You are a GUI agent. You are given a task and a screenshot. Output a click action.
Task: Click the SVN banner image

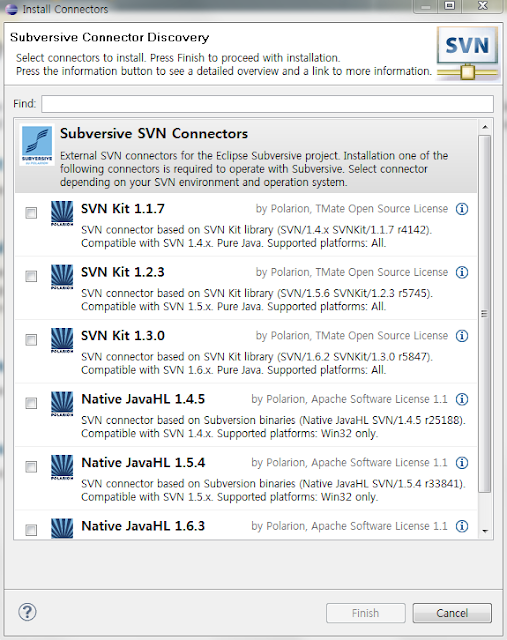468,53
